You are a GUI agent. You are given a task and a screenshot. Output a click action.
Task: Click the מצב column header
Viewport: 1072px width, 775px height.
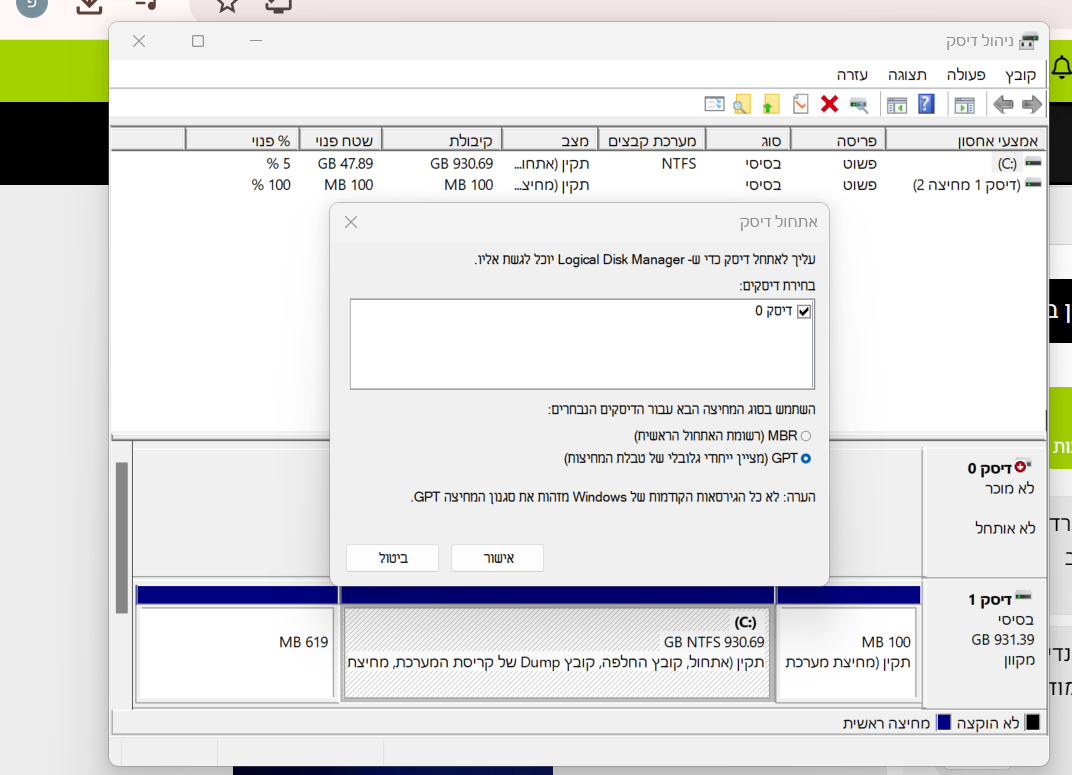coord(550,141)
